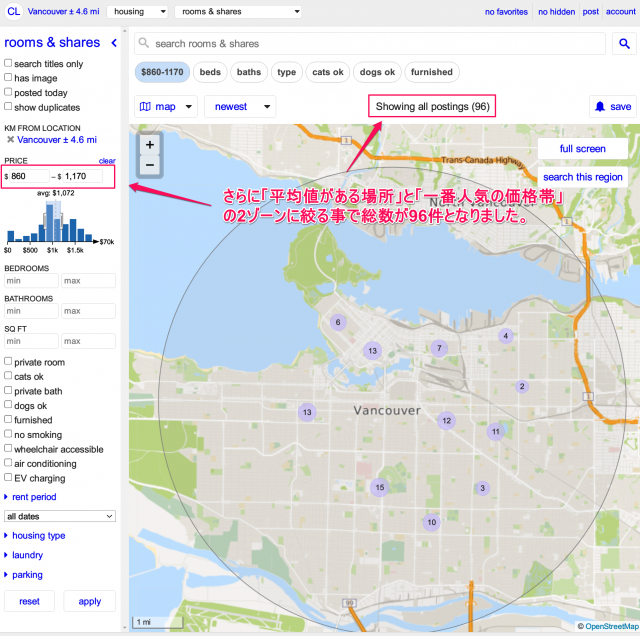640x636 pixels.
Task: Click the minimum price field showing 860
Action: (x=29, y=176)
